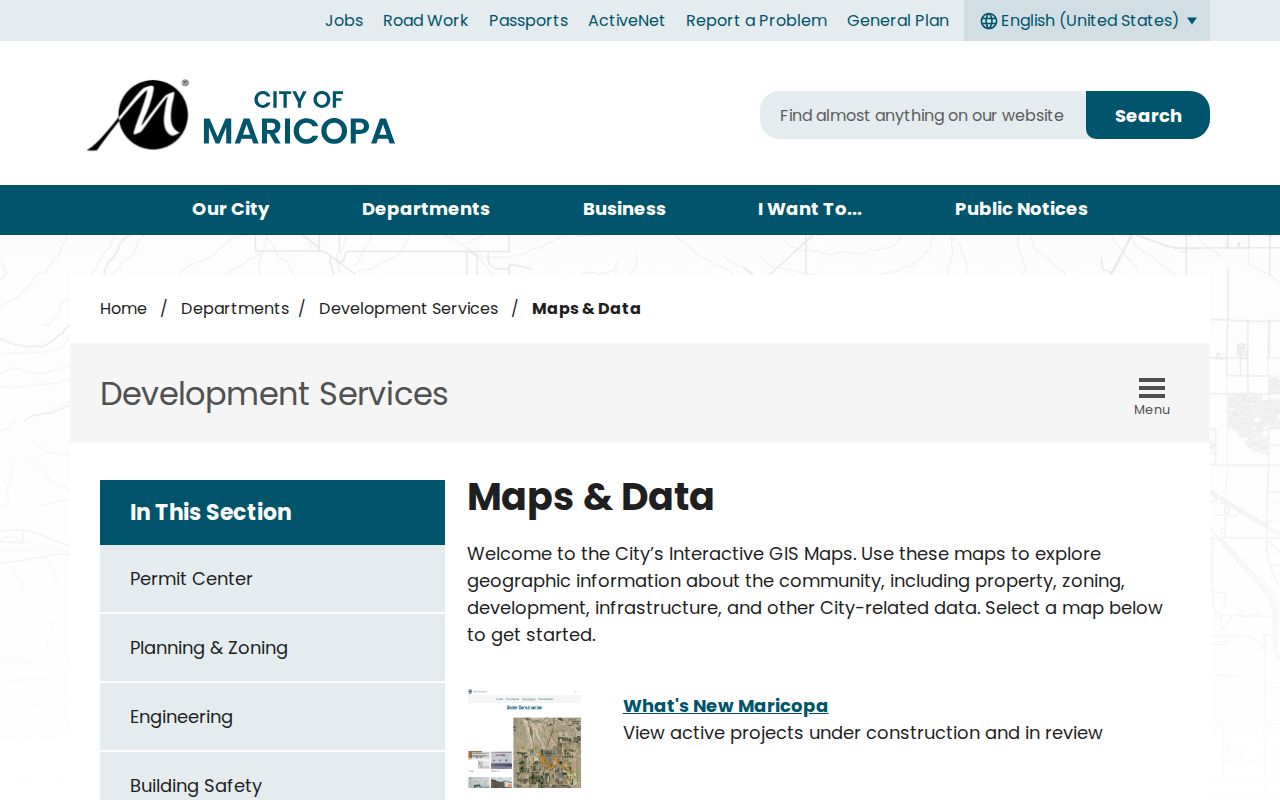The width and height of the screenshot is (1280, 800).
Task: Click the In This Section header
Action: coord(272,512)
